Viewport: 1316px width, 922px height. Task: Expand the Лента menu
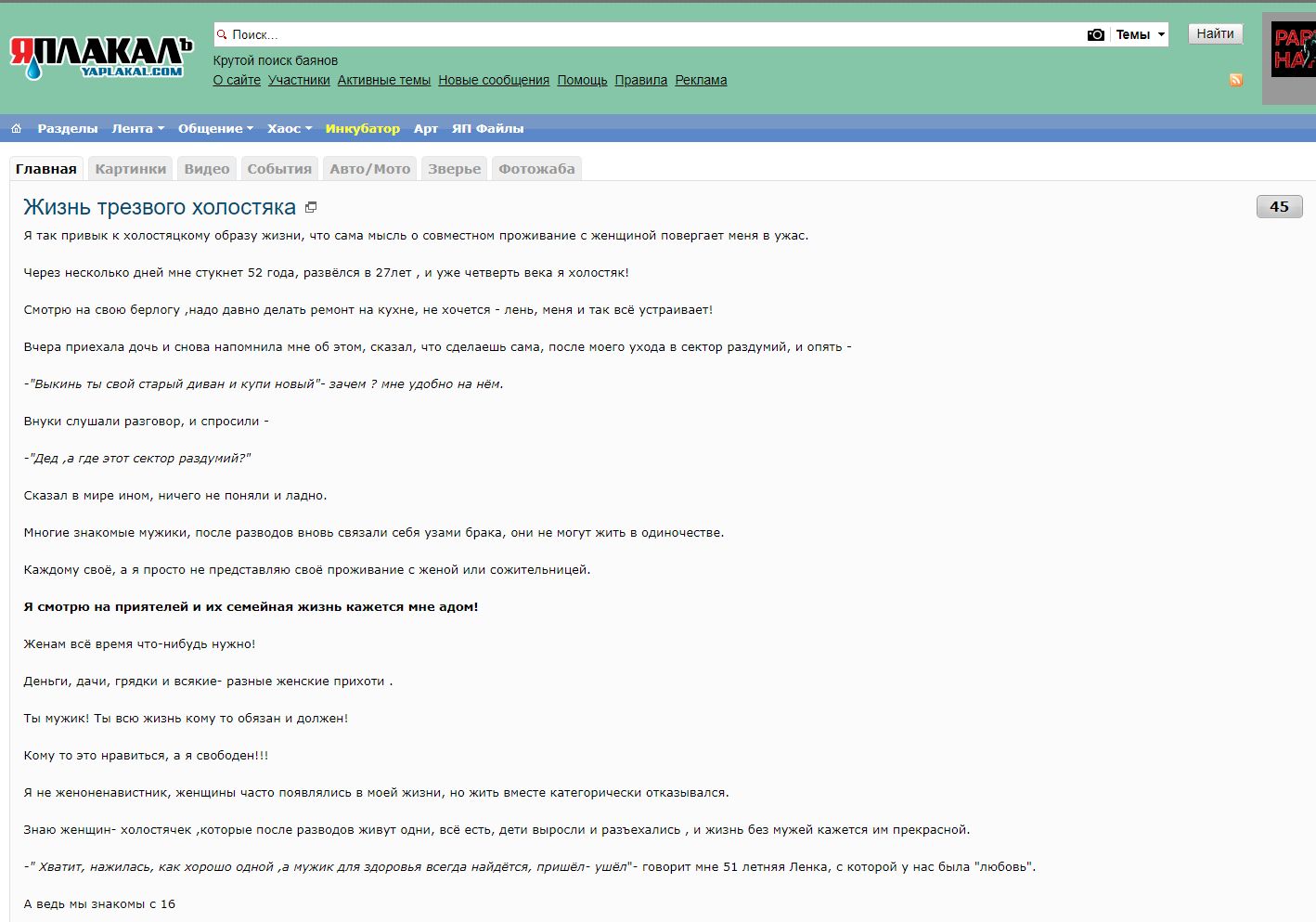pos(137,128)
